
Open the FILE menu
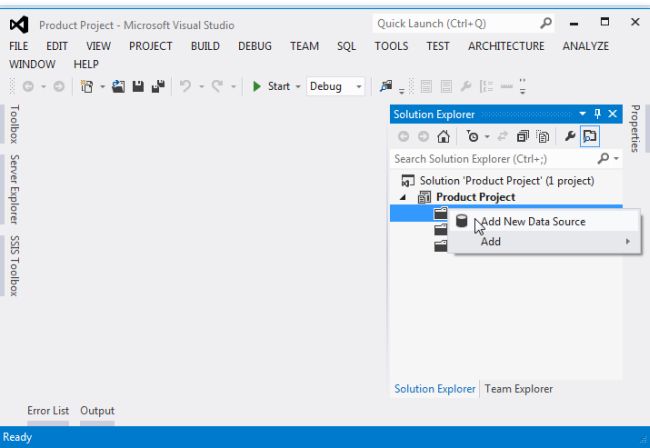click(19, 46)
